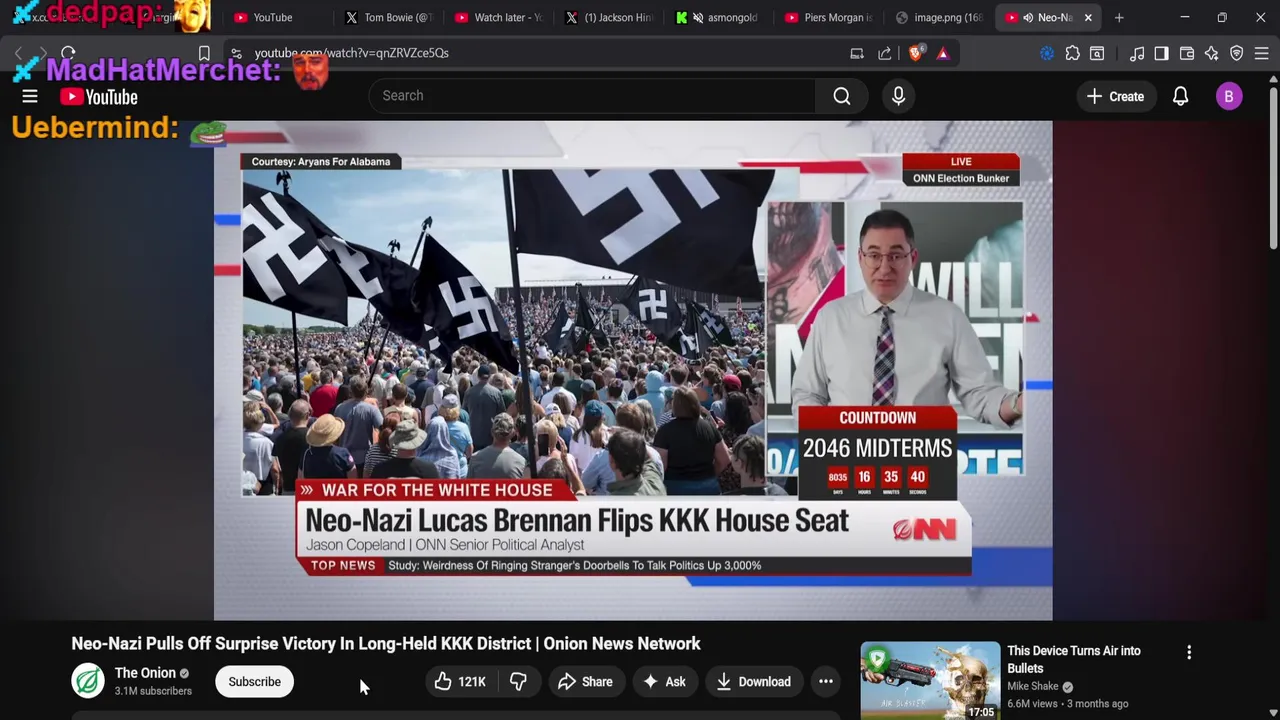Click the '3.1M subscribers' text

click(153, 691)
